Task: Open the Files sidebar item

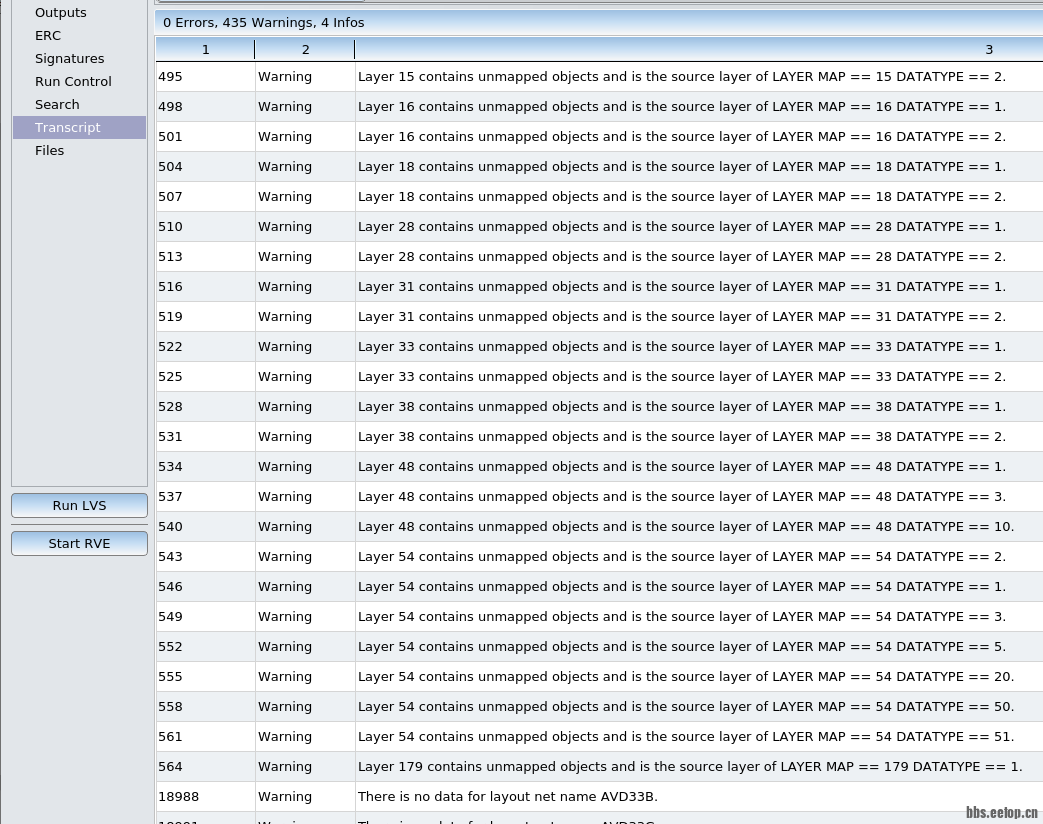Action: (x=49, y=151)
